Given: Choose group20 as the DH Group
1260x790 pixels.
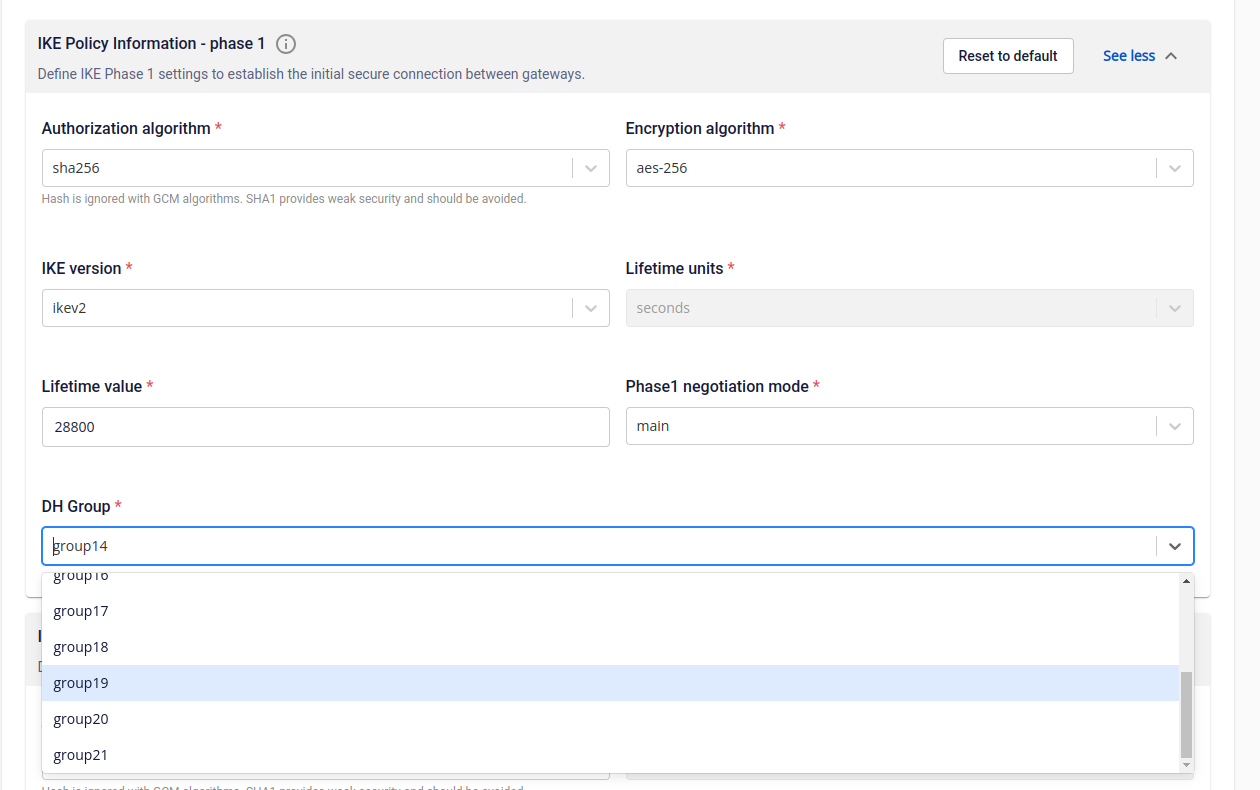Looking at the screenshot, I should pos(81,719).
